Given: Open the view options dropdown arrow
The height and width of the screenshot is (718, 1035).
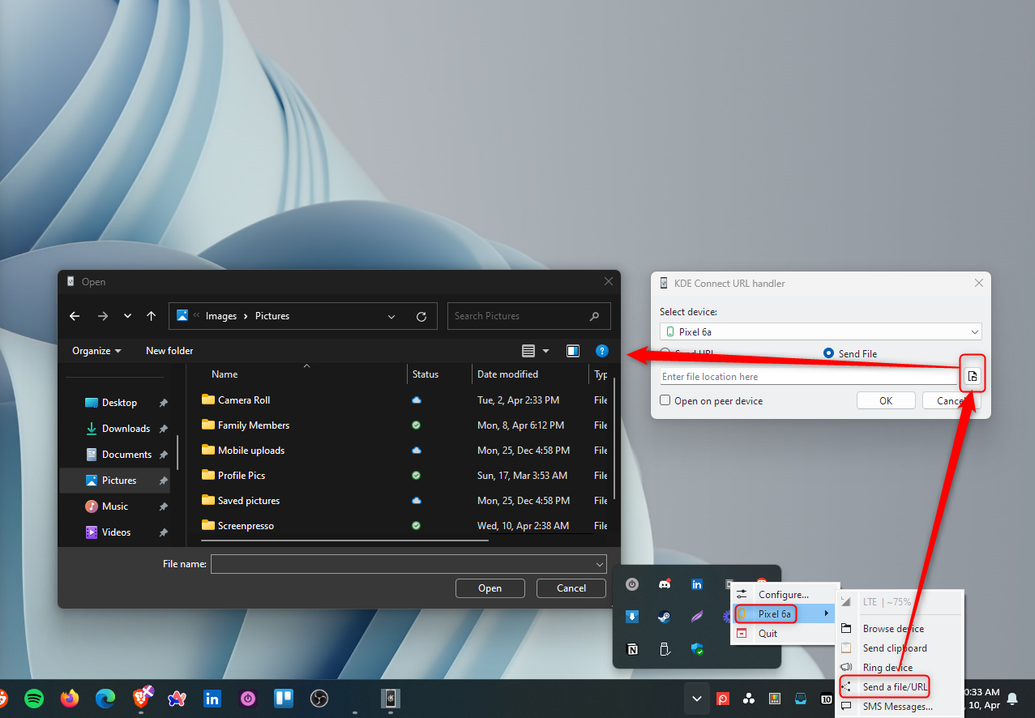Looking at the screenshot, I should pyautogui.click(x=546, y=351).
